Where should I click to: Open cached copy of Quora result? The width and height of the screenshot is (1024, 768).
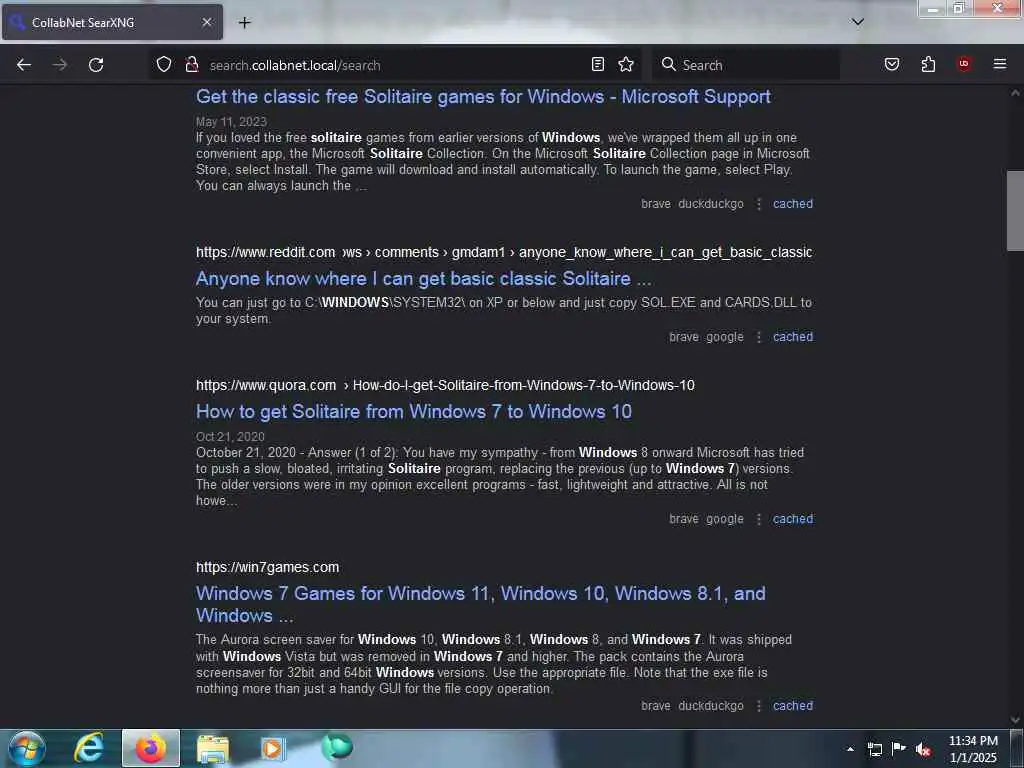pos(793,519)
